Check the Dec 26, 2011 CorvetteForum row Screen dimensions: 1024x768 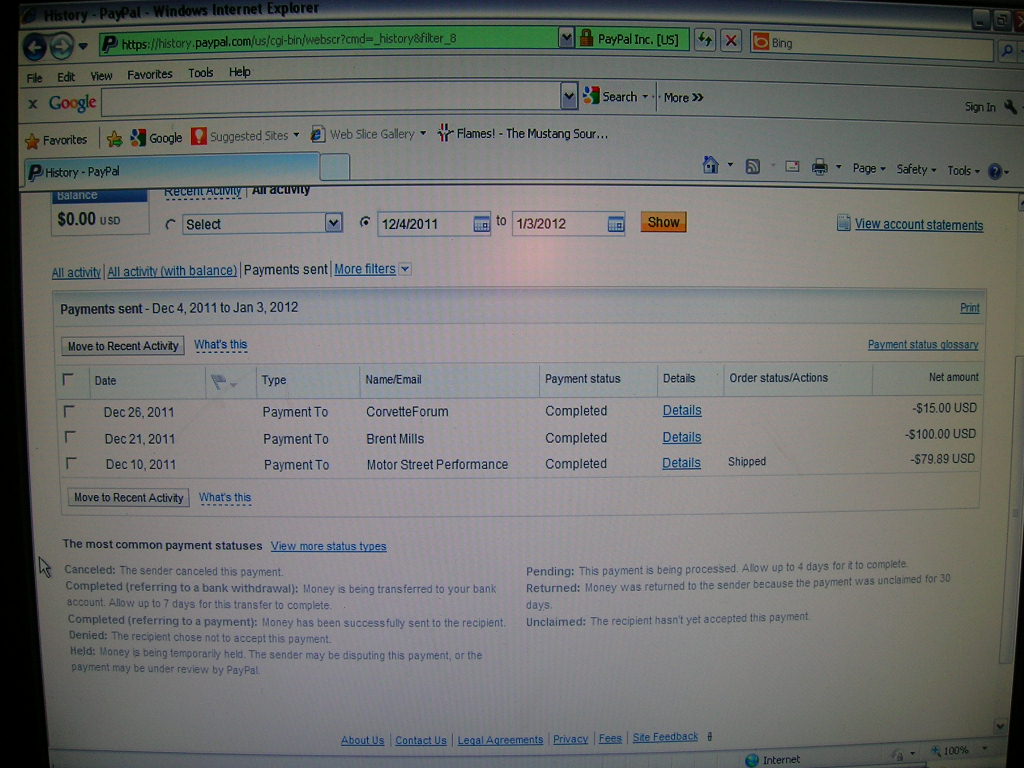(69, 411)
